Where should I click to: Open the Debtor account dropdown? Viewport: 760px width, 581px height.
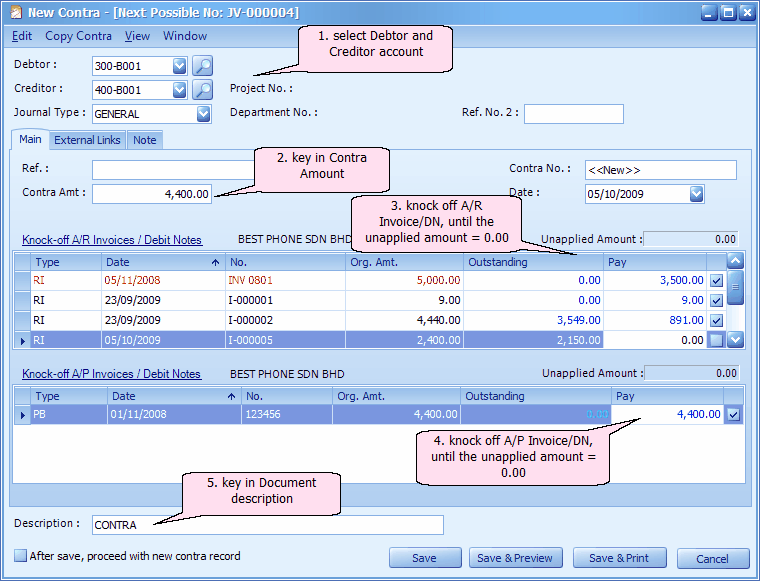[x=180, y=67]
